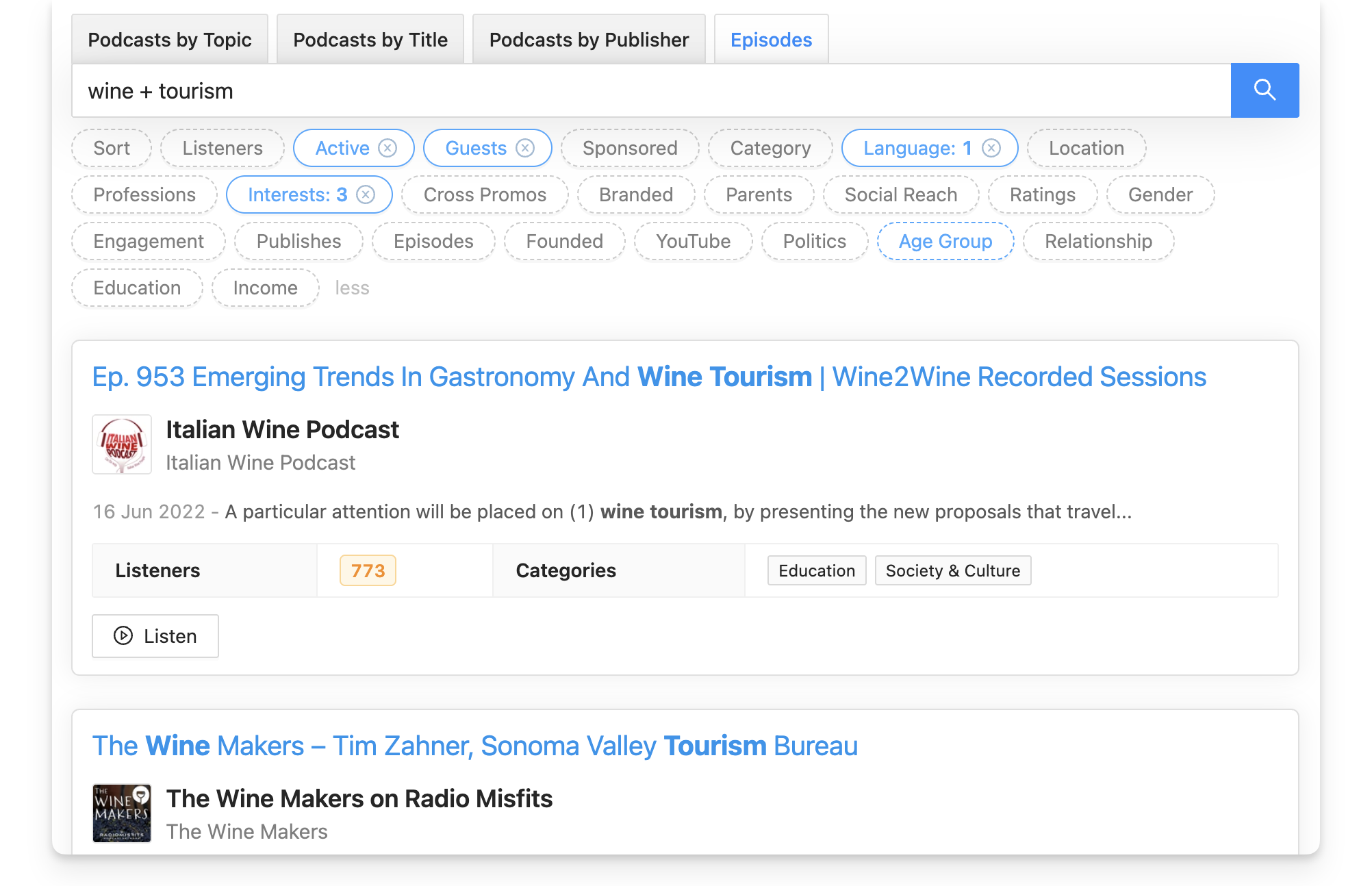Toggle the Sponsored filter
Screen dimensions: 1372x886
tap(629, 148)
